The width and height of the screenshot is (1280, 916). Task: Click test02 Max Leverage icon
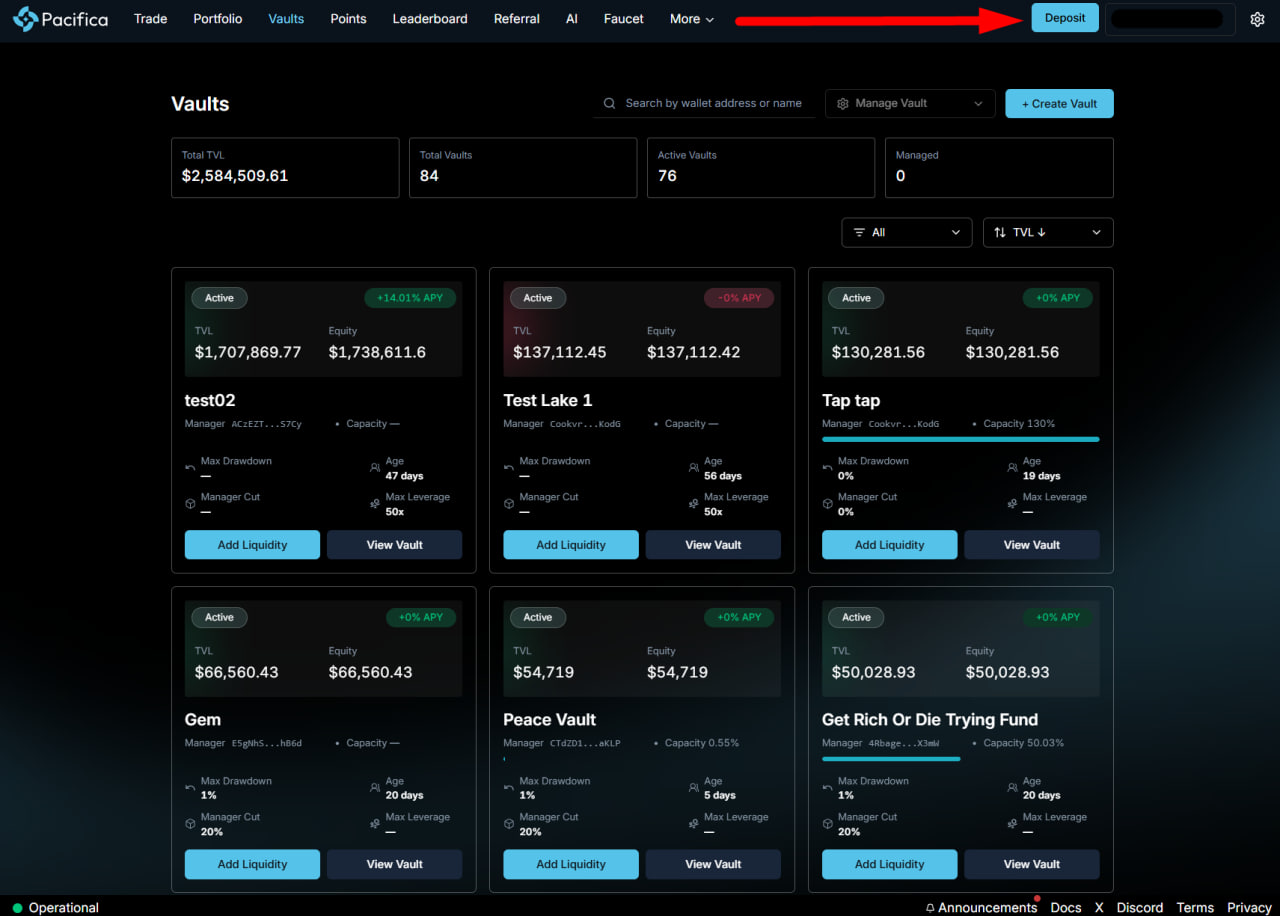point(375,504)
